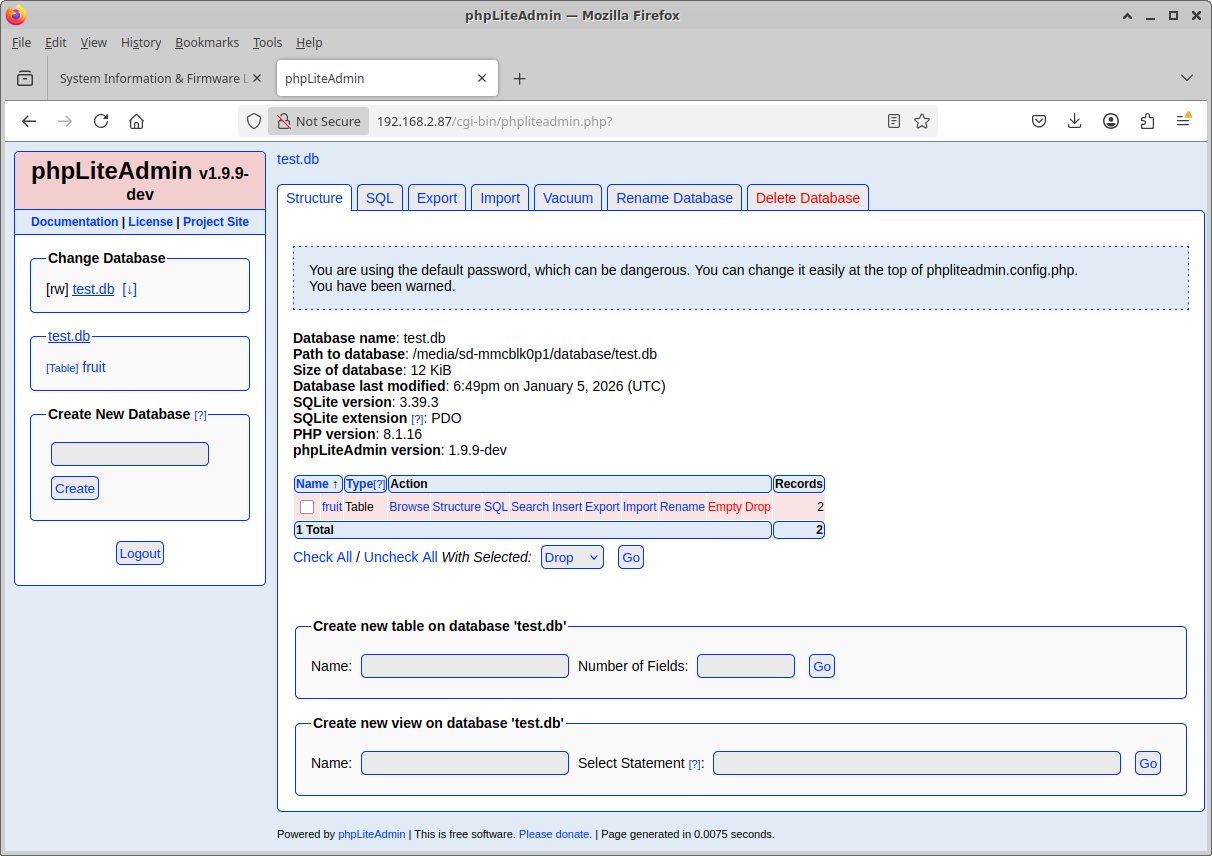
Task: Click Uncheck All tables link
Action: point(400,557)
